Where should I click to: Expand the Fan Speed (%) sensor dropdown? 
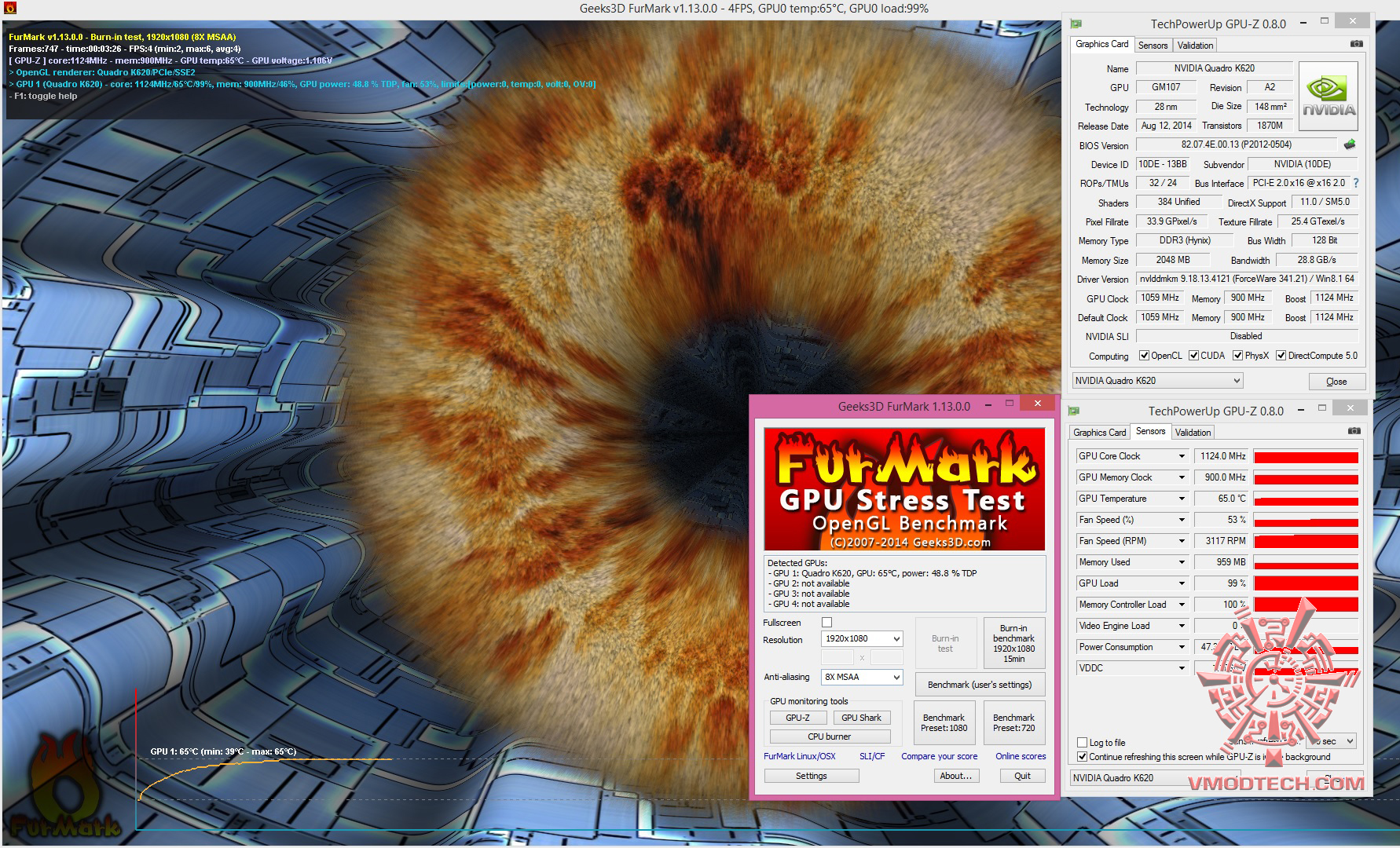pos(1181,520)
